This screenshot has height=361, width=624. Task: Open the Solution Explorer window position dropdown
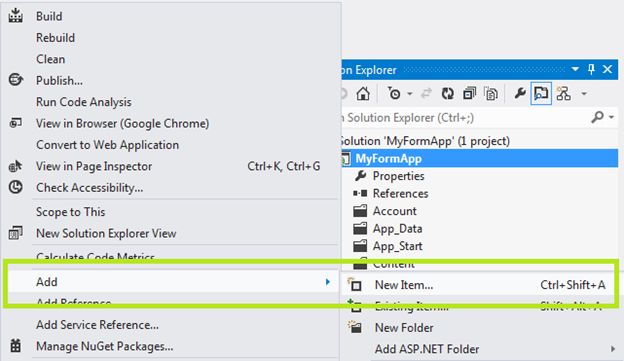point(575,69)
